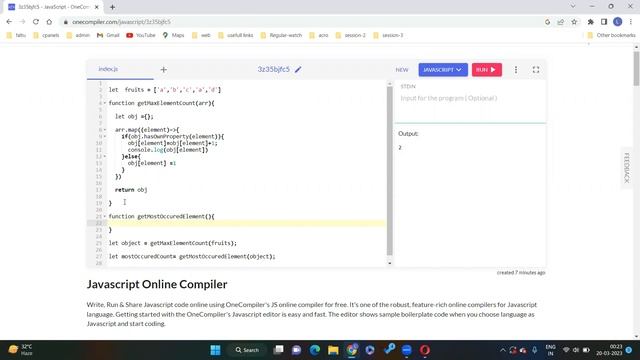The height and width of the screenshot is (360, 640).
Task: Click the pencil icon to rename 3z35bjfc5
Action: click(298, 69)
